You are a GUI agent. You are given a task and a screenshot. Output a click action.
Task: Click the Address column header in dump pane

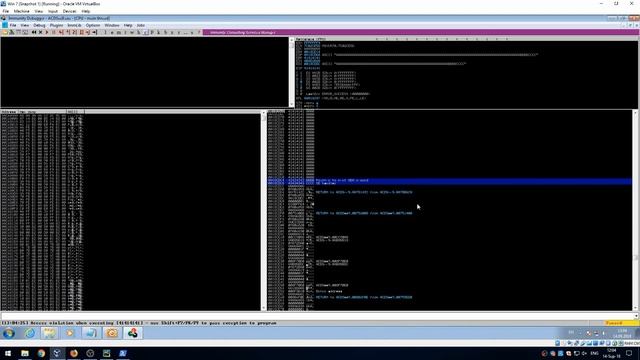(9, 111)
